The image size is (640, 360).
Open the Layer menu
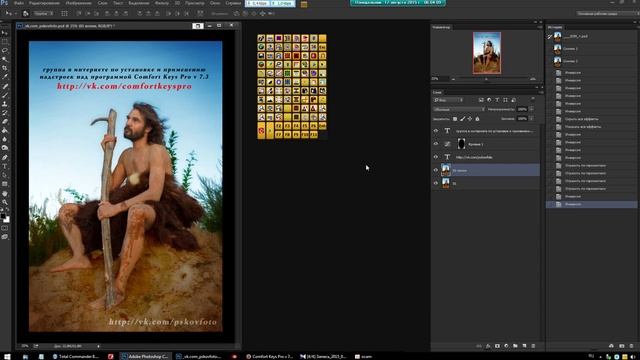coord(102,3)
